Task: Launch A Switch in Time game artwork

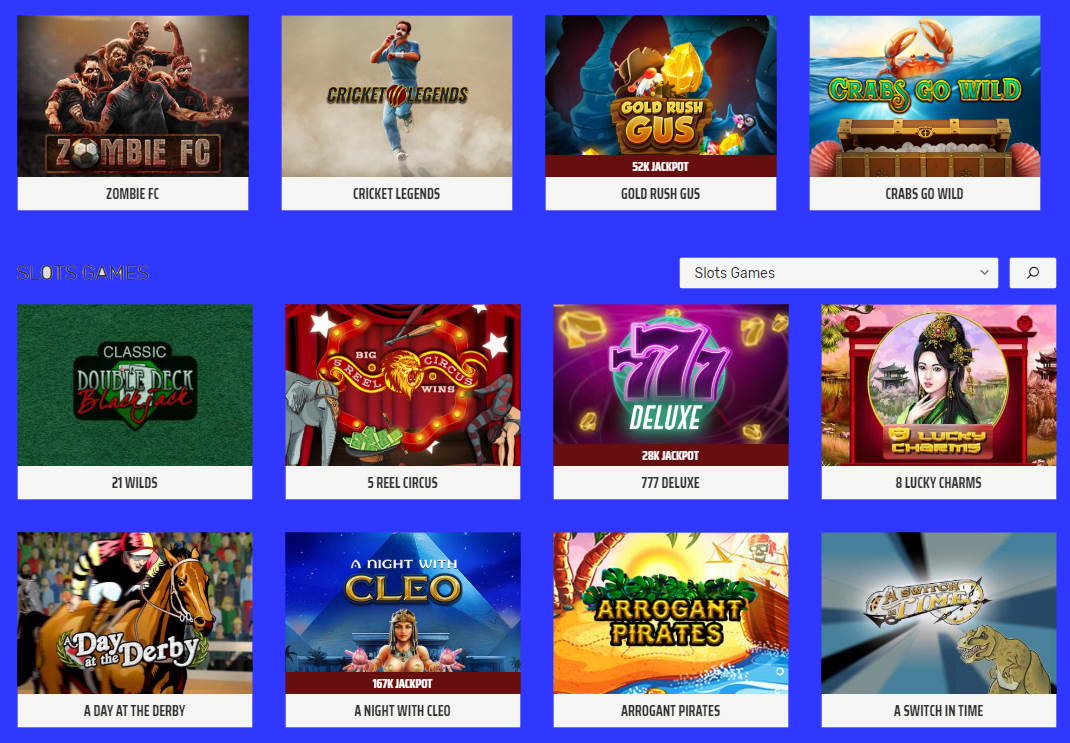Action: point(938,613)
